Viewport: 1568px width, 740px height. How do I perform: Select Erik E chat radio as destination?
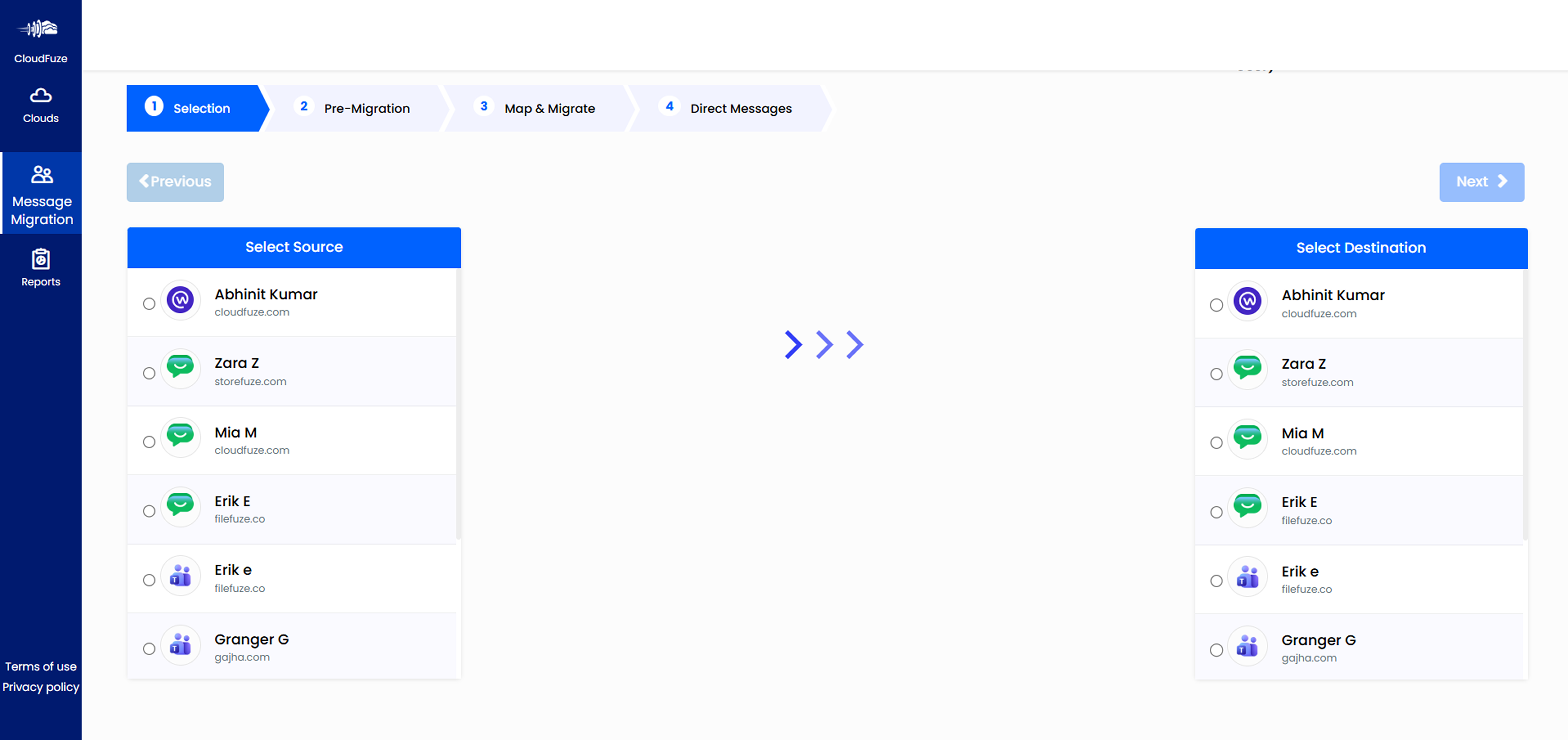click(1216, 512)
